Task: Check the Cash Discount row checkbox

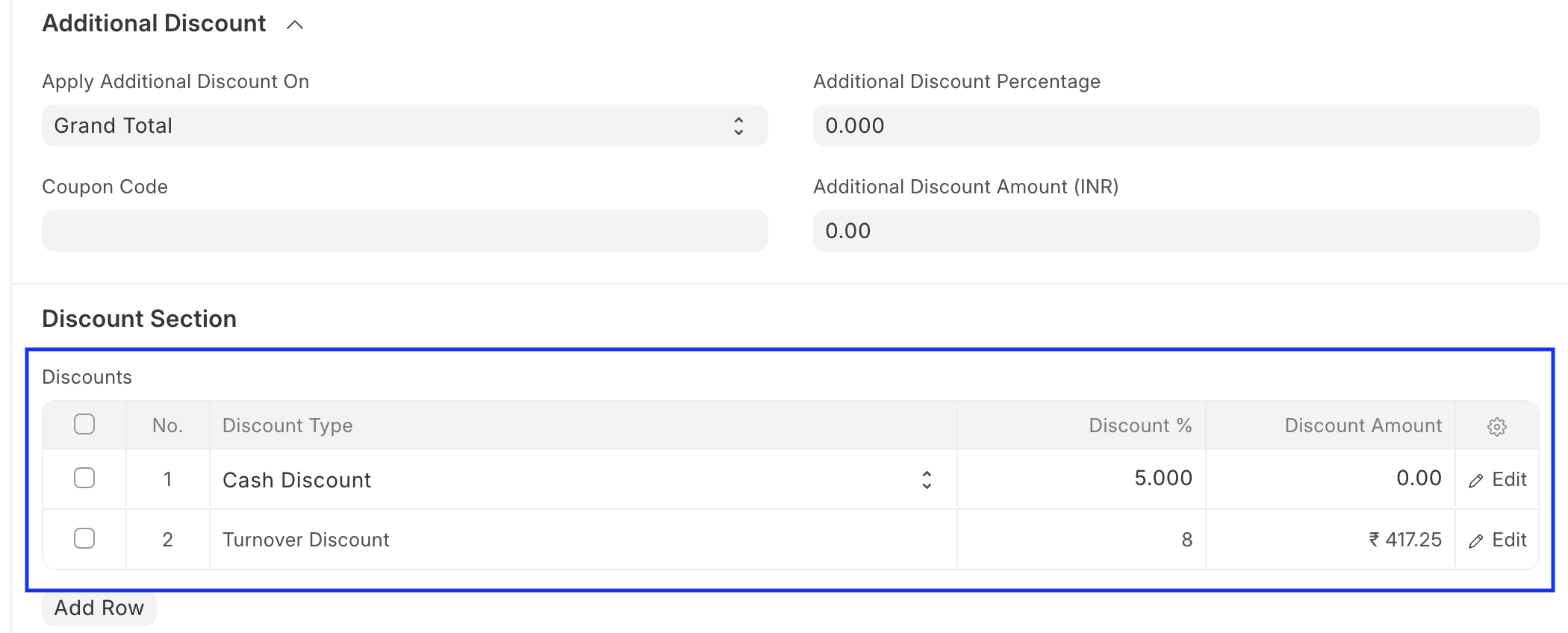Action: 84,478
